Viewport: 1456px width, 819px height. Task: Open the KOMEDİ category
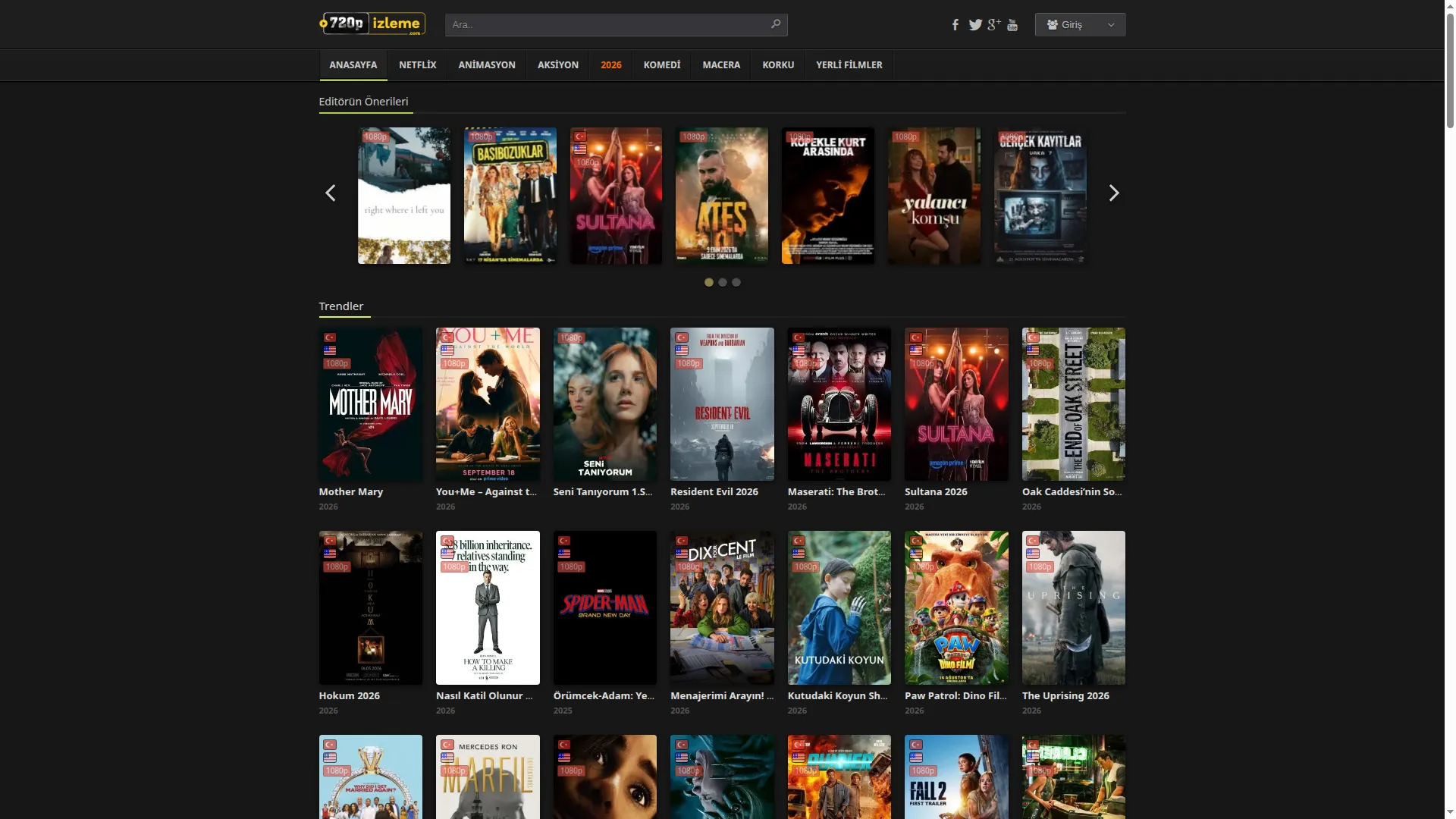point(662,65)
